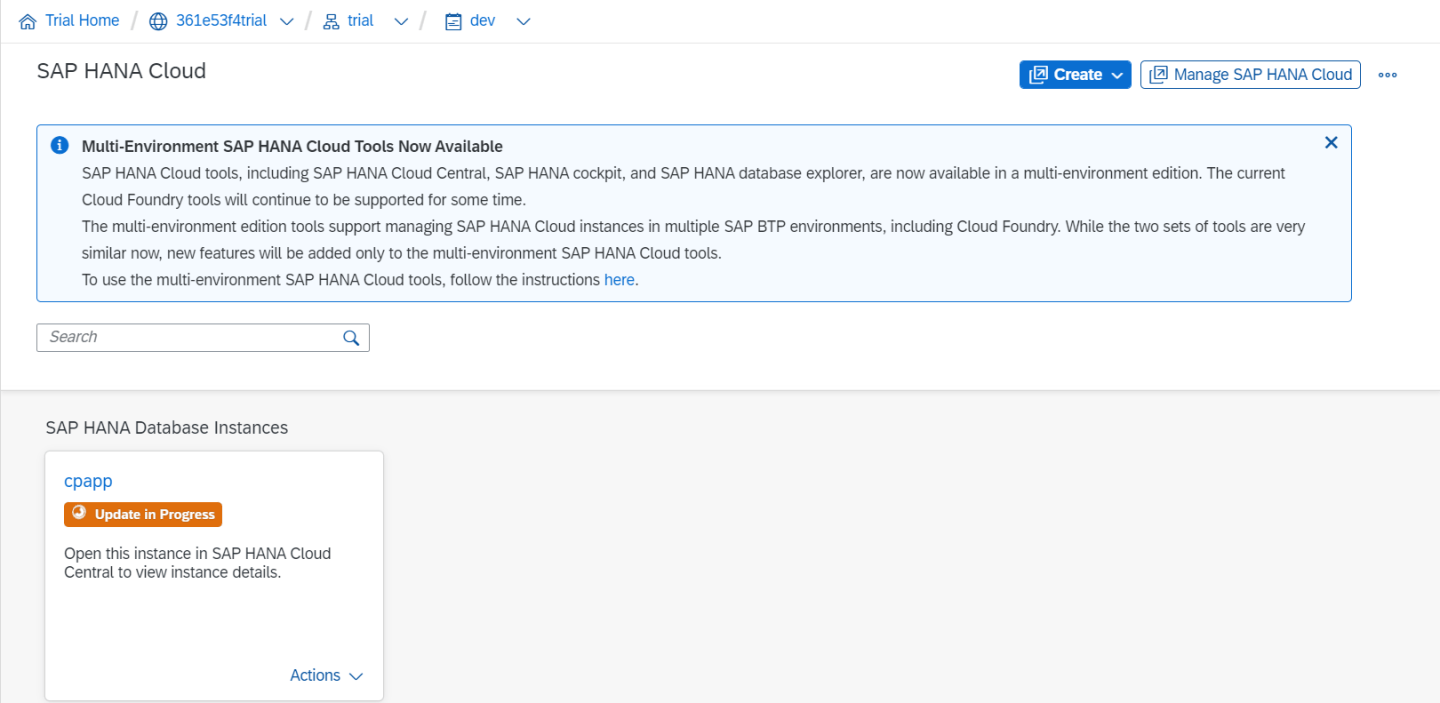The image size is (1440, 703).
Task: Expand the 361e53f4trial breadcrumb dropdown chevron
Action: [x=287, y=22]
